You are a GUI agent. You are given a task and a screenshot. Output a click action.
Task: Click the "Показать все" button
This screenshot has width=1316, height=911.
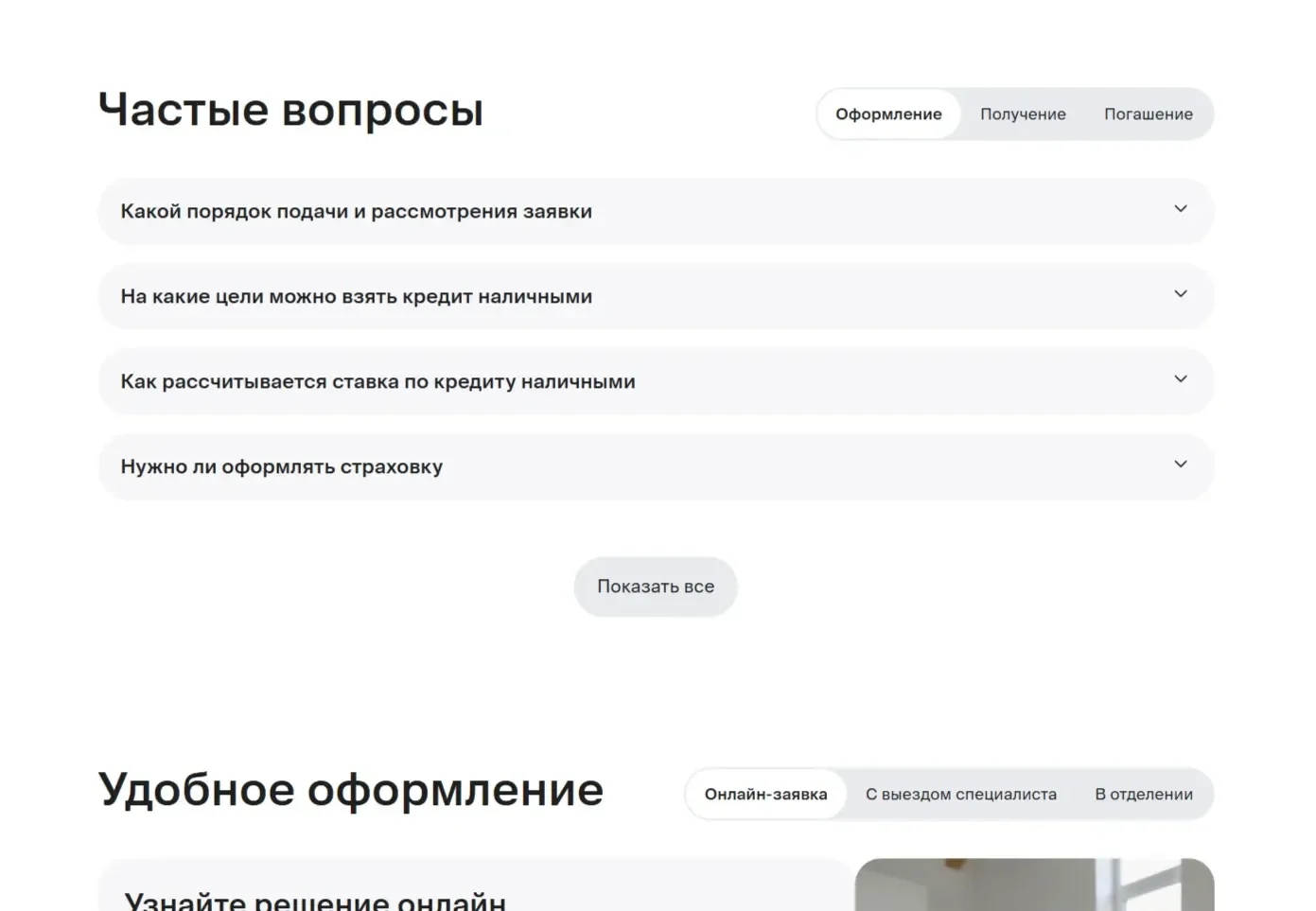coord(656,587)
